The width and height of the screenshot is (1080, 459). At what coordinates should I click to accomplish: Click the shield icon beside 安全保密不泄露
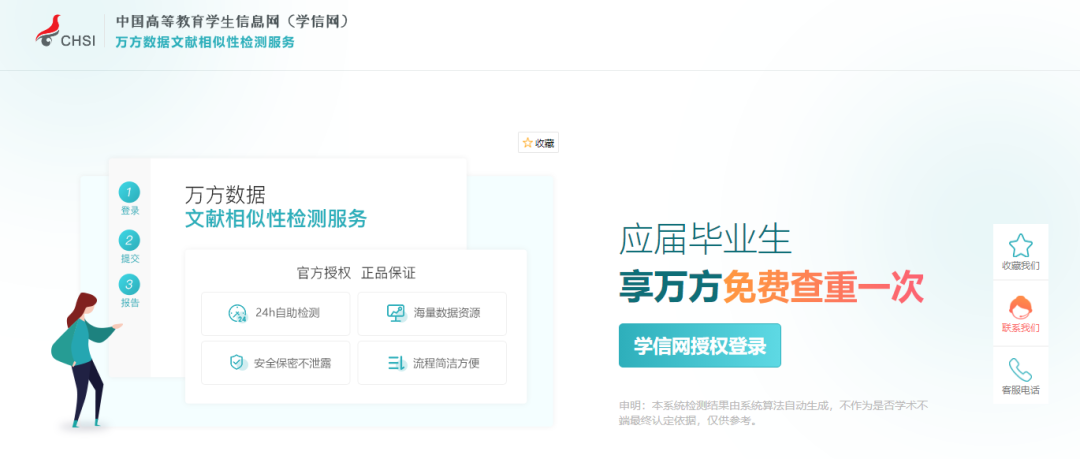pos(238,363)
